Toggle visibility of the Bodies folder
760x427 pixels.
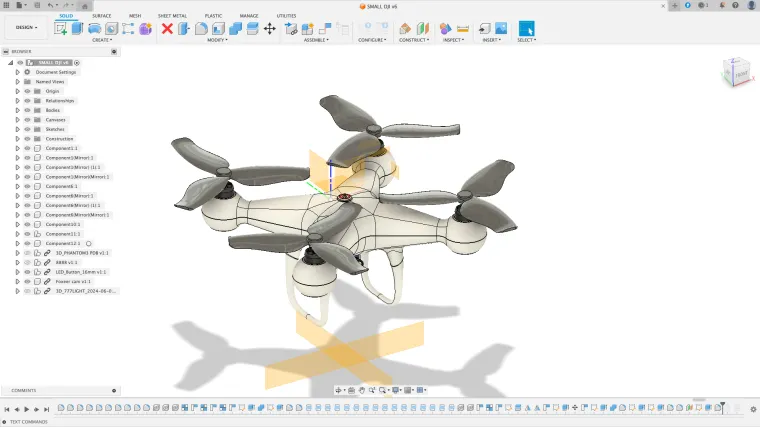click(x=27, y=110)
